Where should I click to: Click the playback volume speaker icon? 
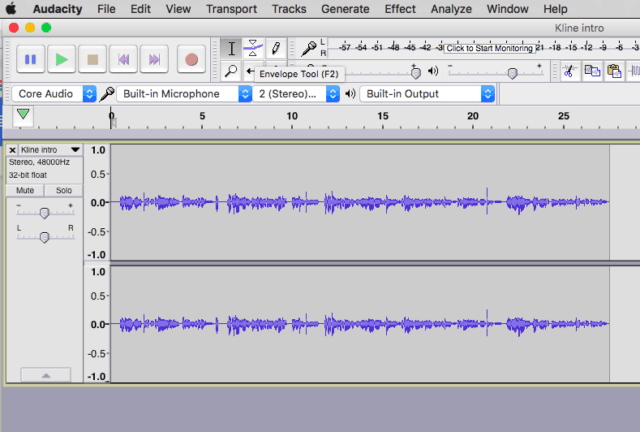433,71
